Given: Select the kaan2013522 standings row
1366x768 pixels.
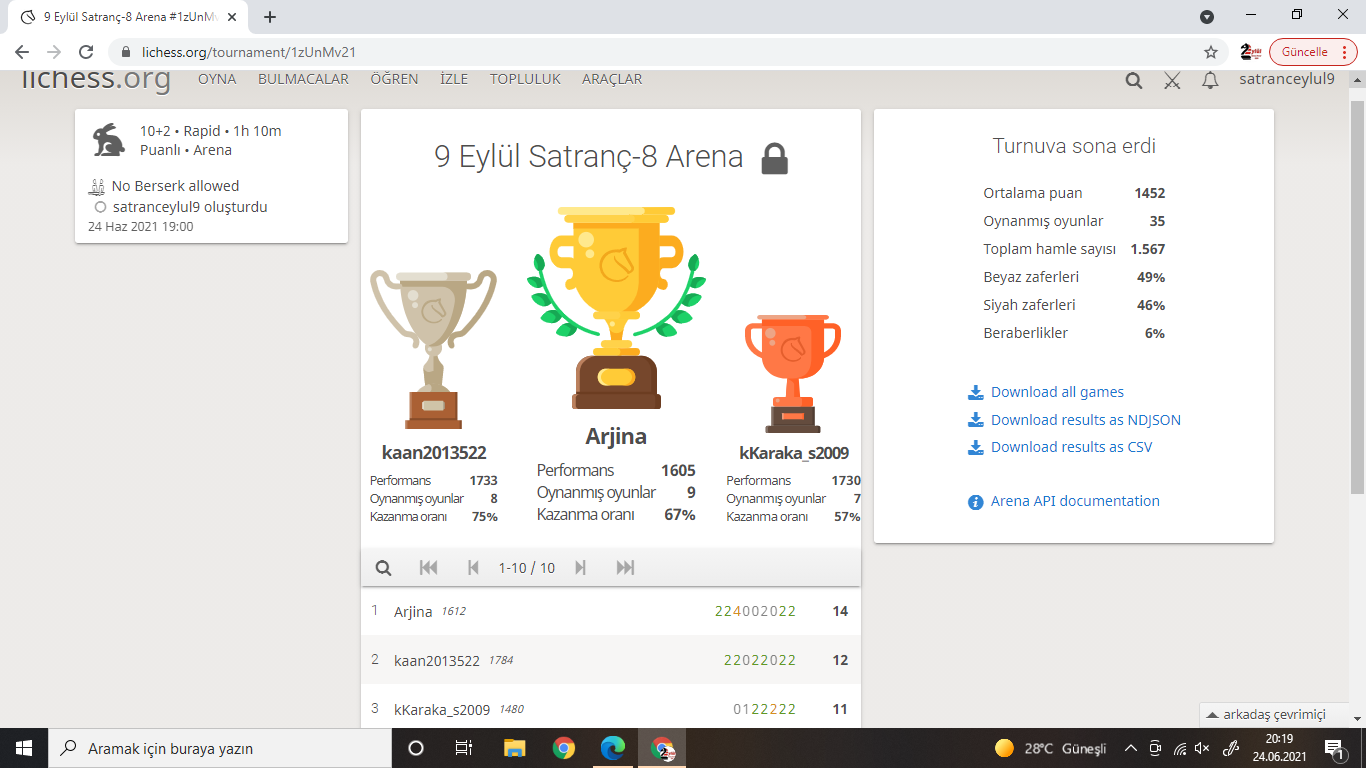Looking at the screenshot, I should point(611,660).
